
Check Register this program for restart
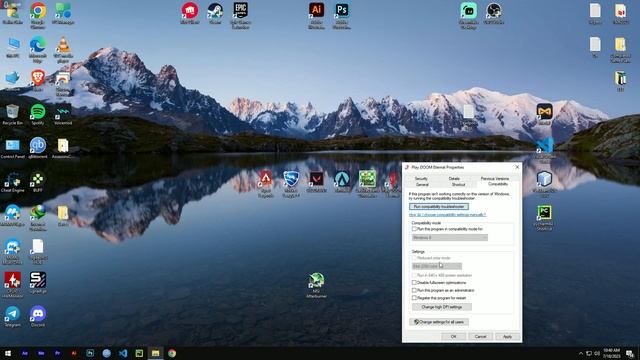pos(414,298)
